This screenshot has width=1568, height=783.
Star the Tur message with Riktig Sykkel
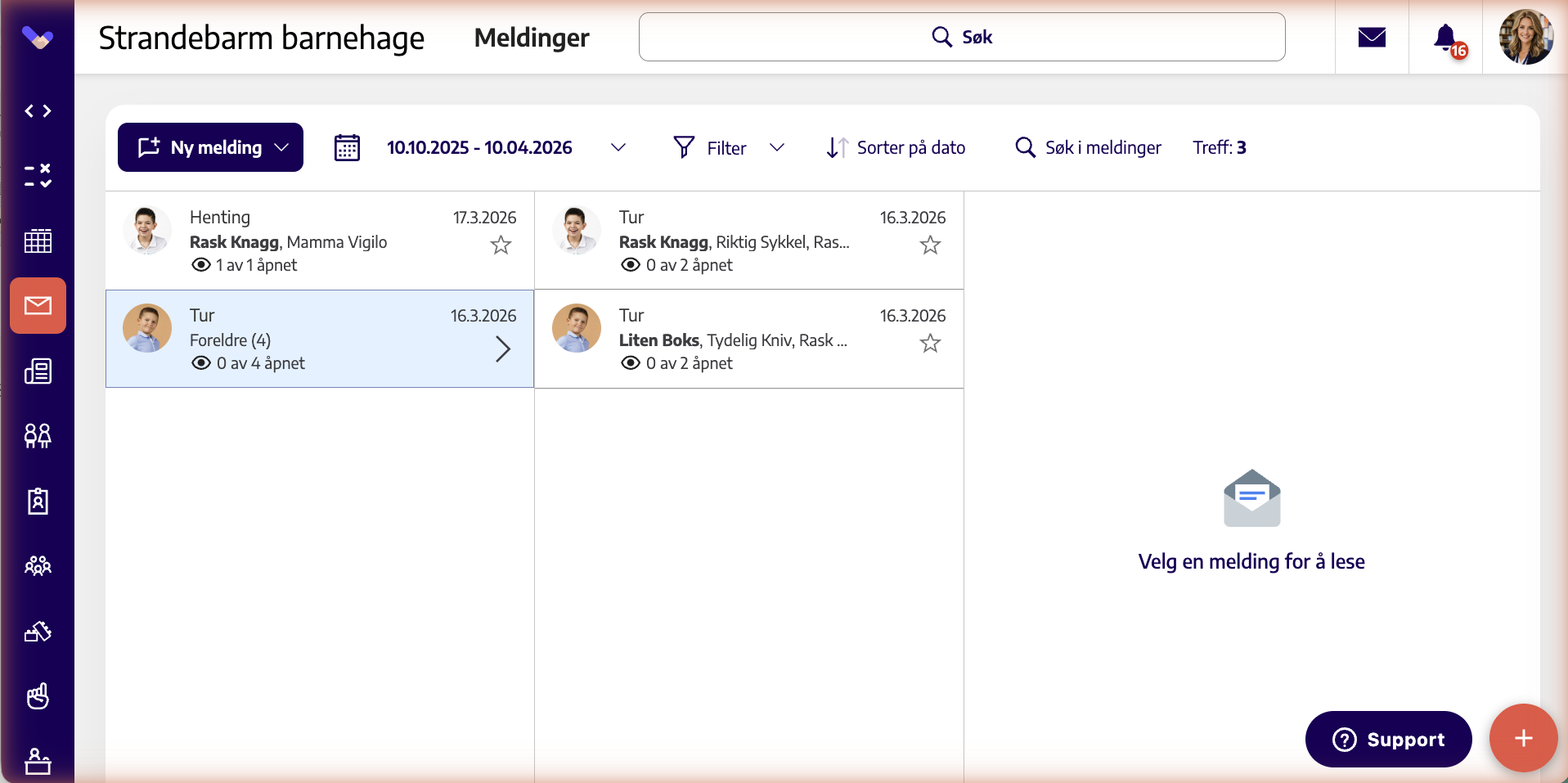coord(930,245)
